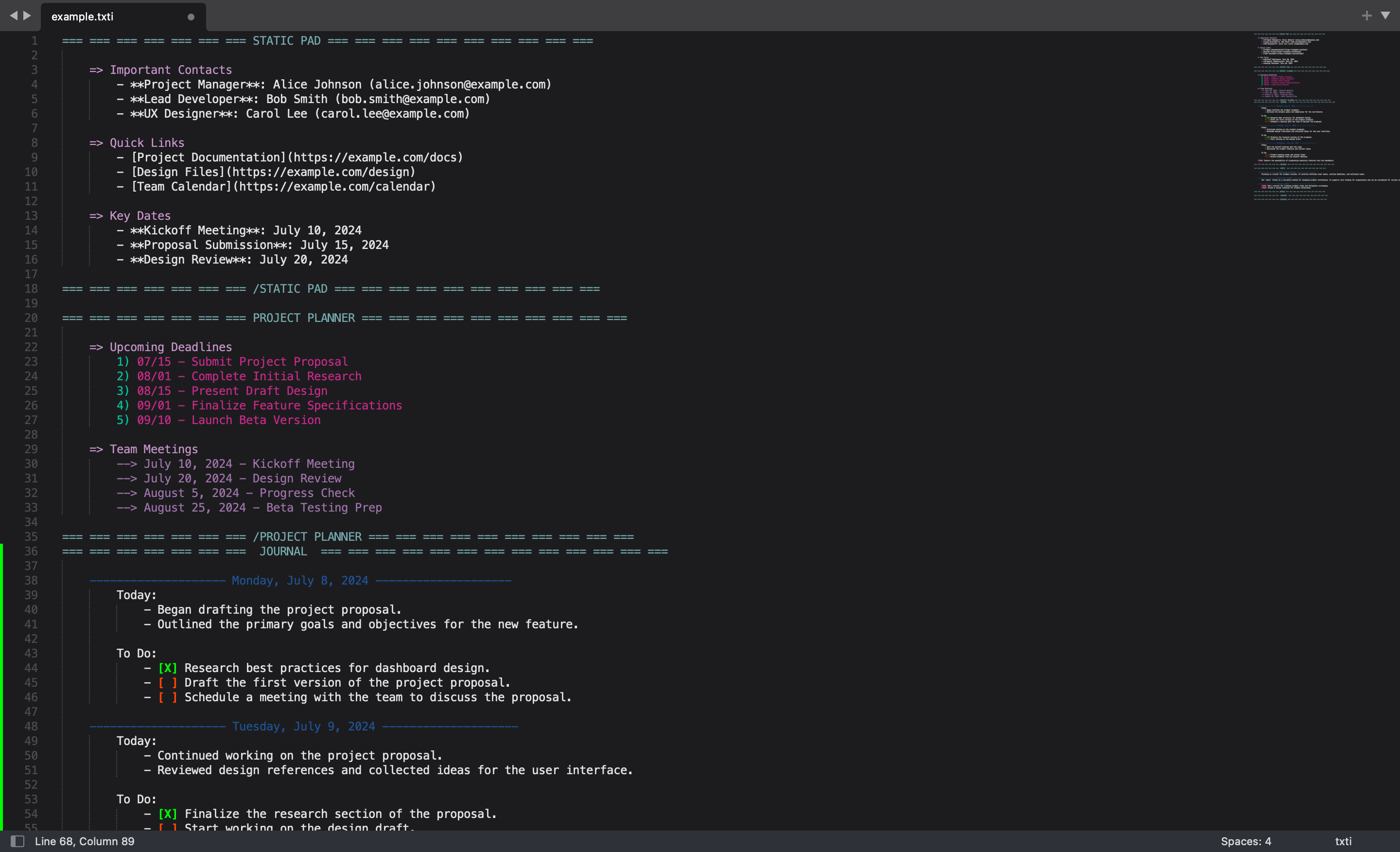
Task: Go to the previous tab with the left arrow
Action: [x=13, y=16]
